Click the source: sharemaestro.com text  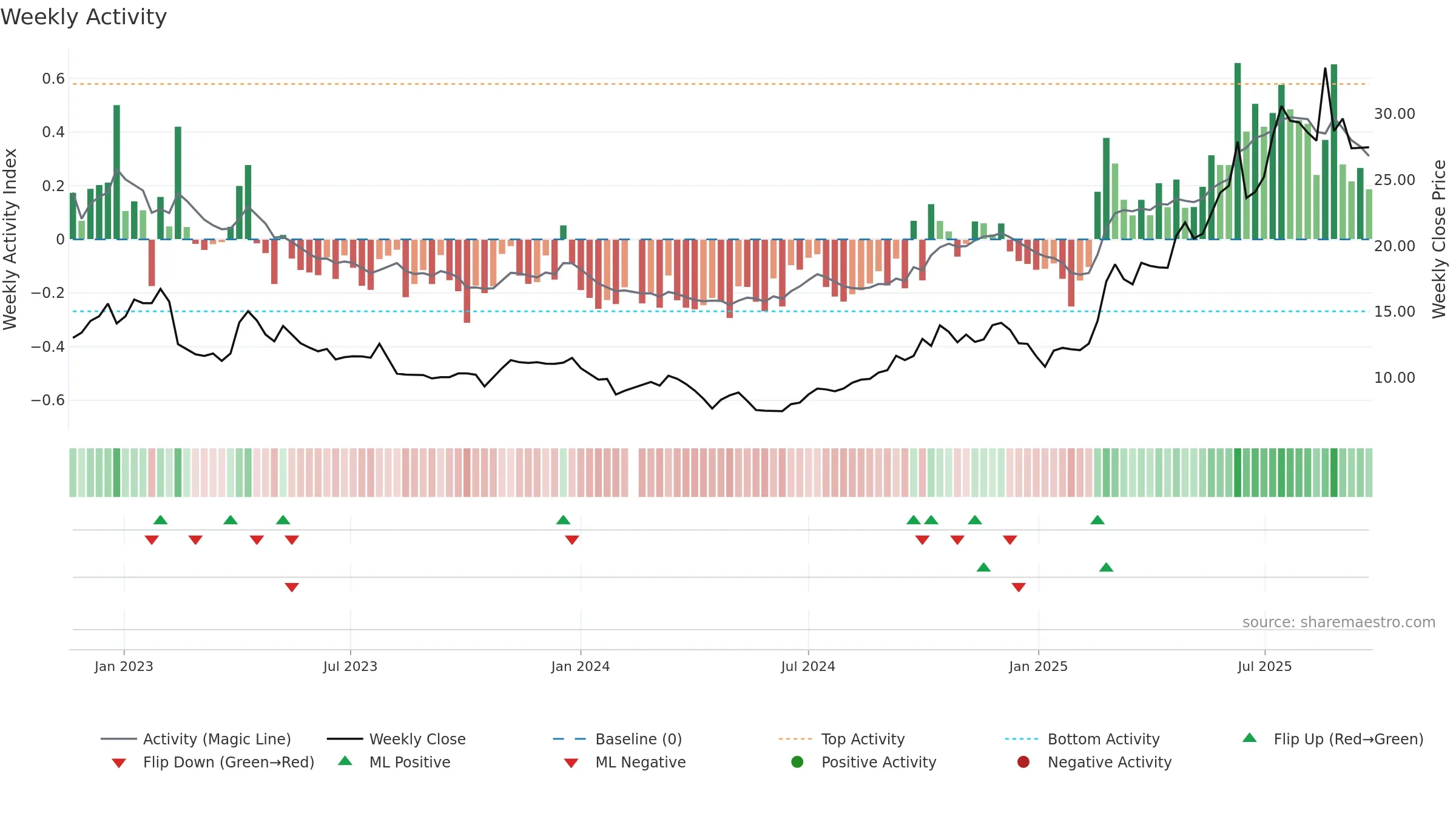pos(1339,622)
